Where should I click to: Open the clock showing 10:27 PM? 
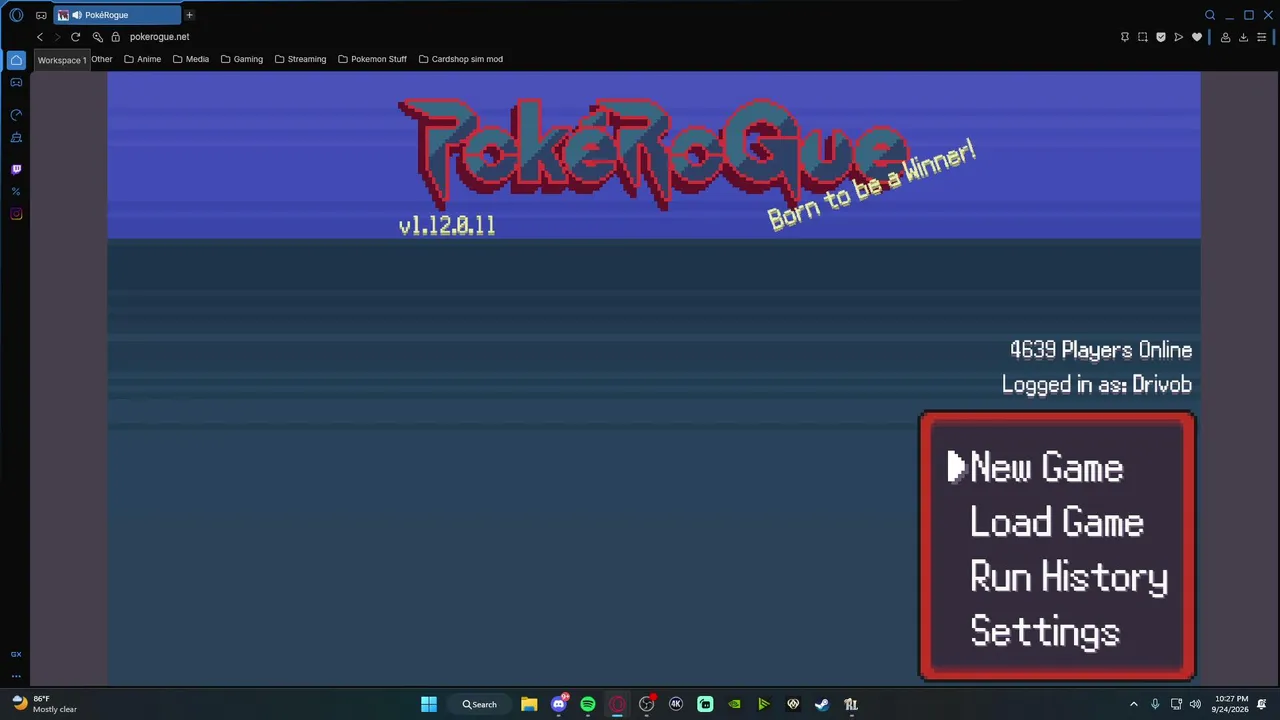(x=1231, y=704)
